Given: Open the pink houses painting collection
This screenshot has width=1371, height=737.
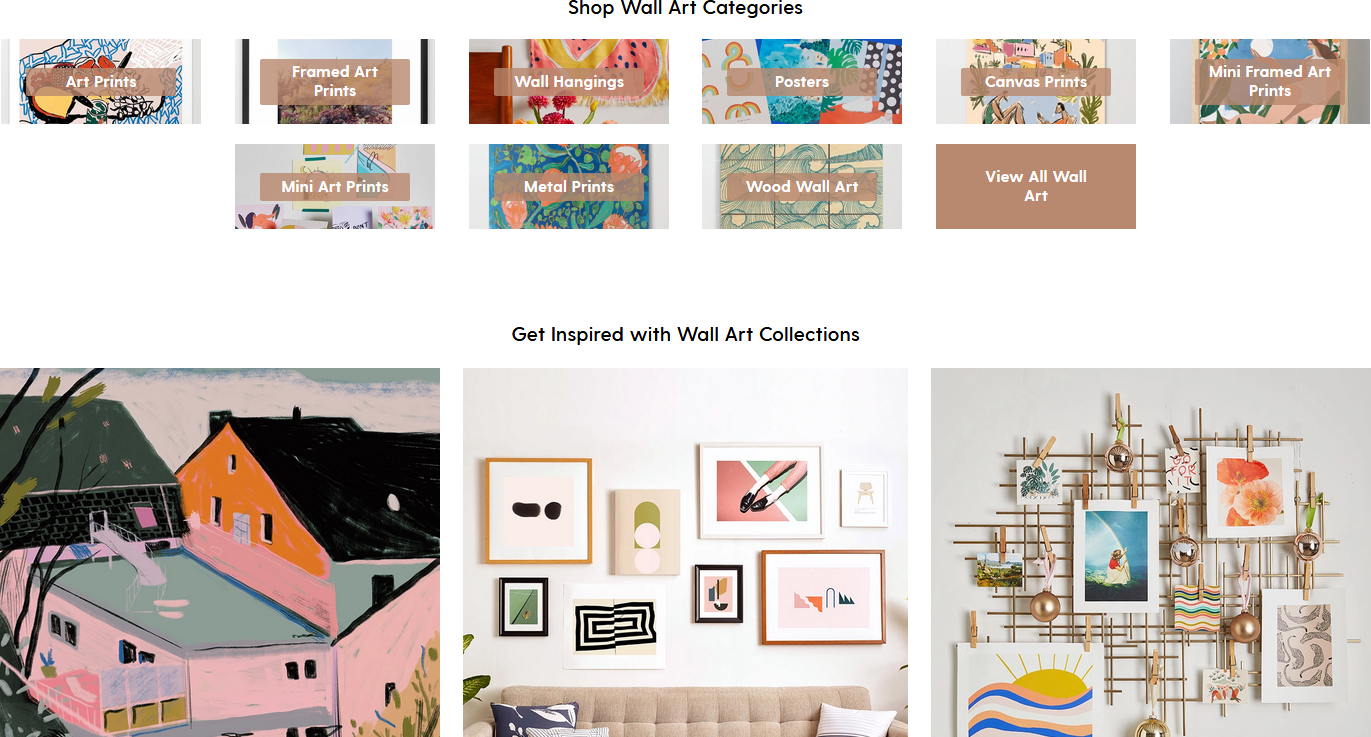Looking at the screenshot, I should (220, 552).
